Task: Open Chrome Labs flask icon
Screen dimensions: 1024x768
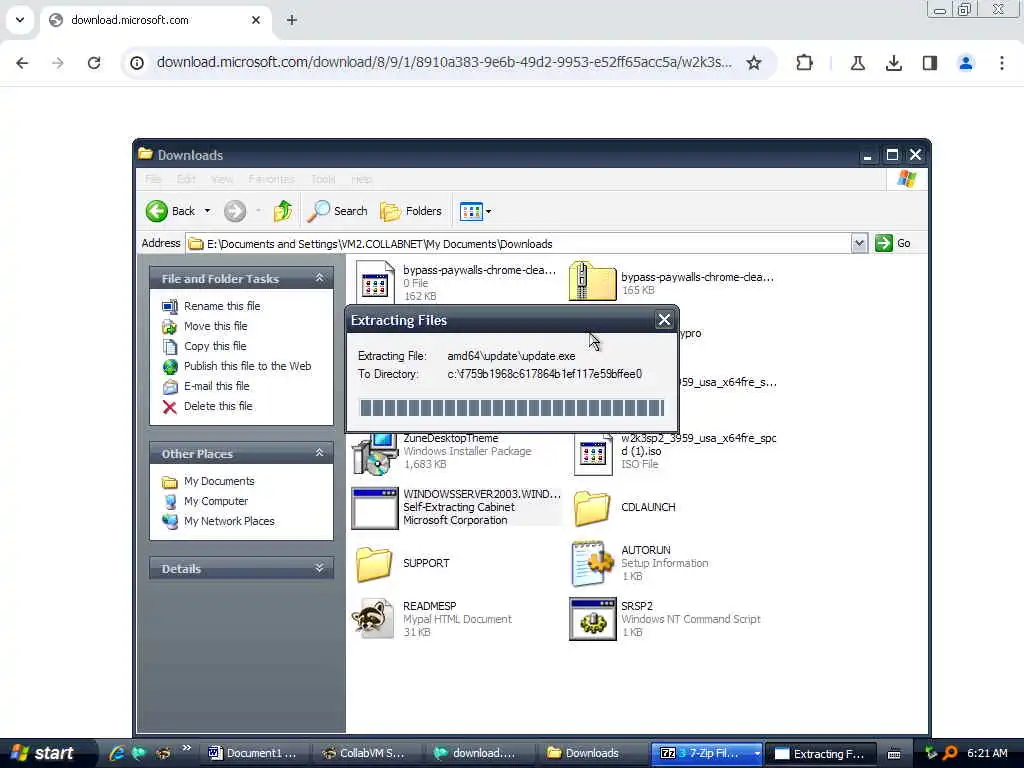Action: (857, 63)
